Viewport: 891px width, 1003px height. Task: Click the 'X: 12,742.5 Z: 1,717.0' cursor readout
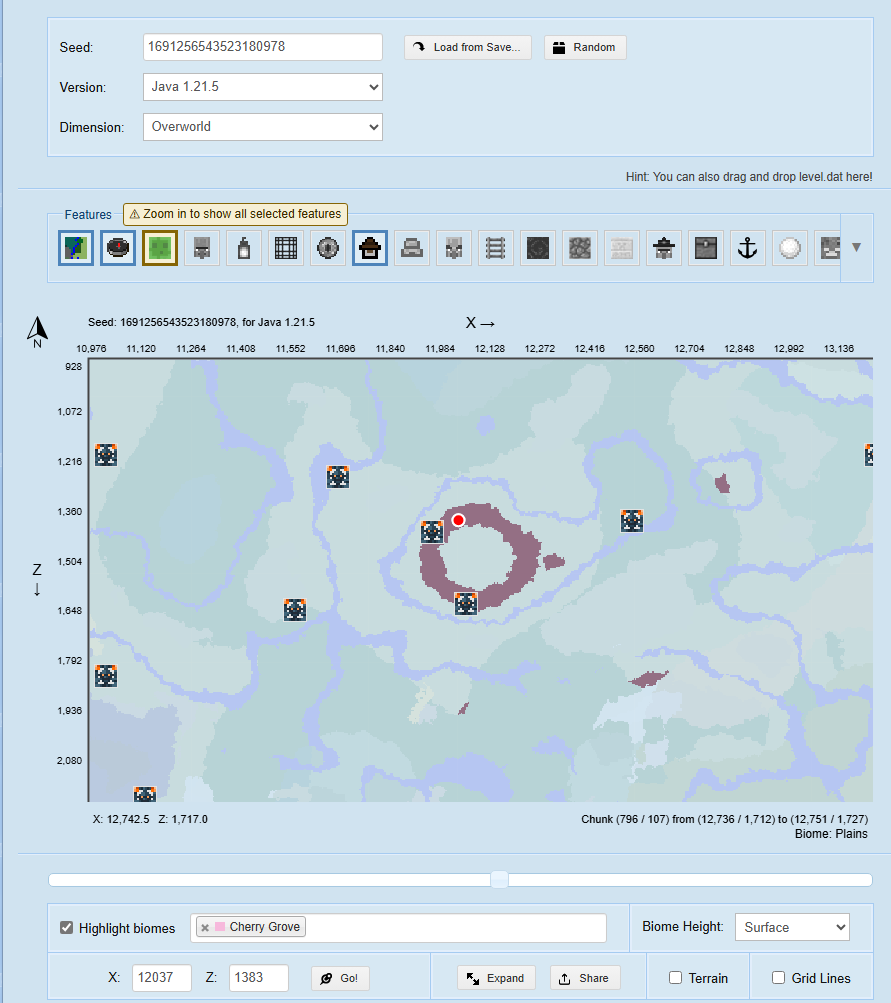[150, 819]
